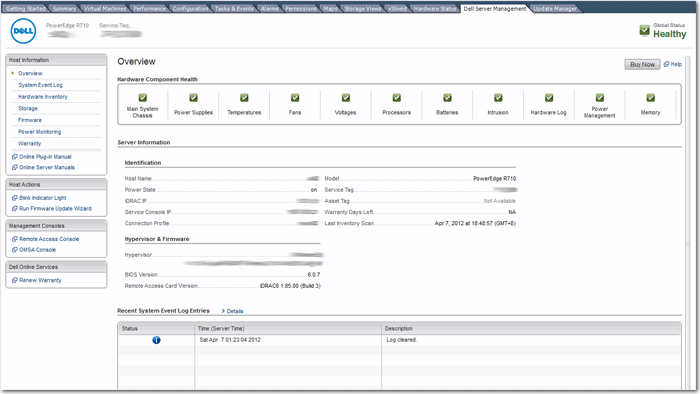Open the Update Manager tab
This screenshot has height=394, width=700.
[x=555, y=8]
